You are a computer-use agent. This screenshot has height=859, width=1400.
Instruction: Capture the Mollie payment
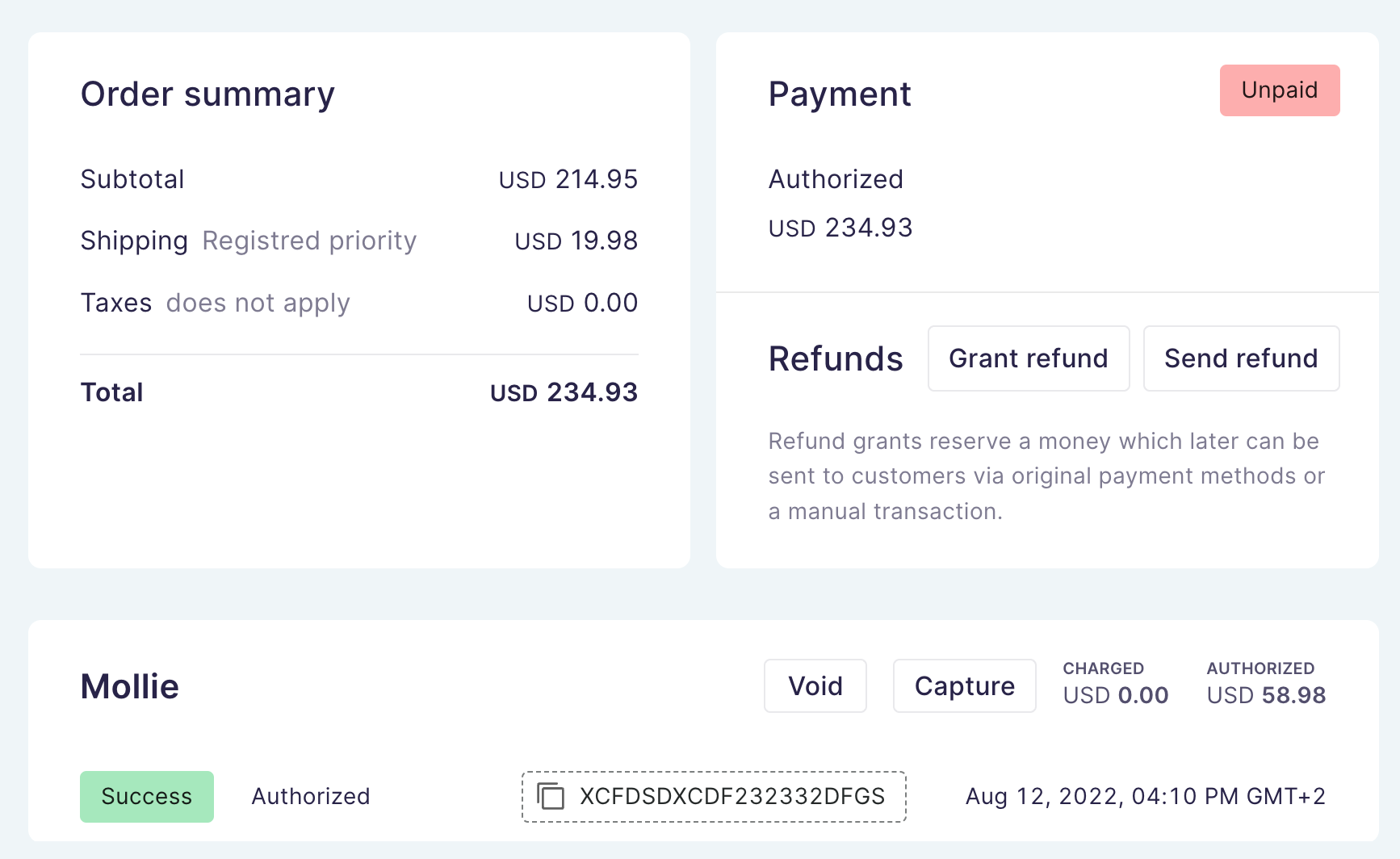coord(964,685)
